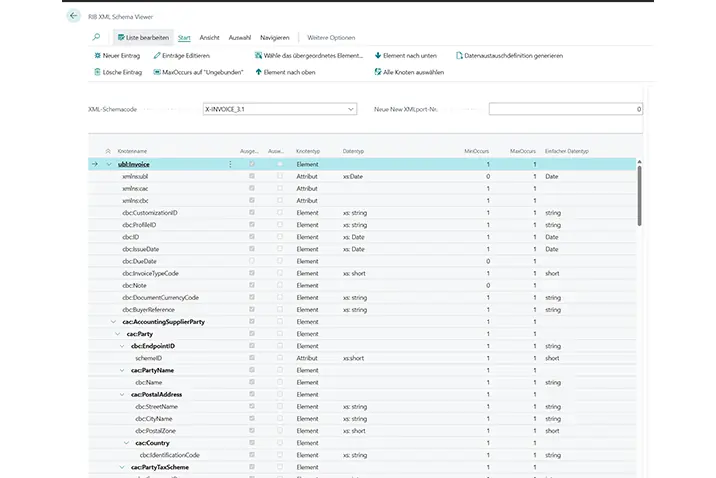Collapse the cac:PostalAddress node
Image resolution: width=716 pixels, height=478 pixels.
tap(122, 394)
